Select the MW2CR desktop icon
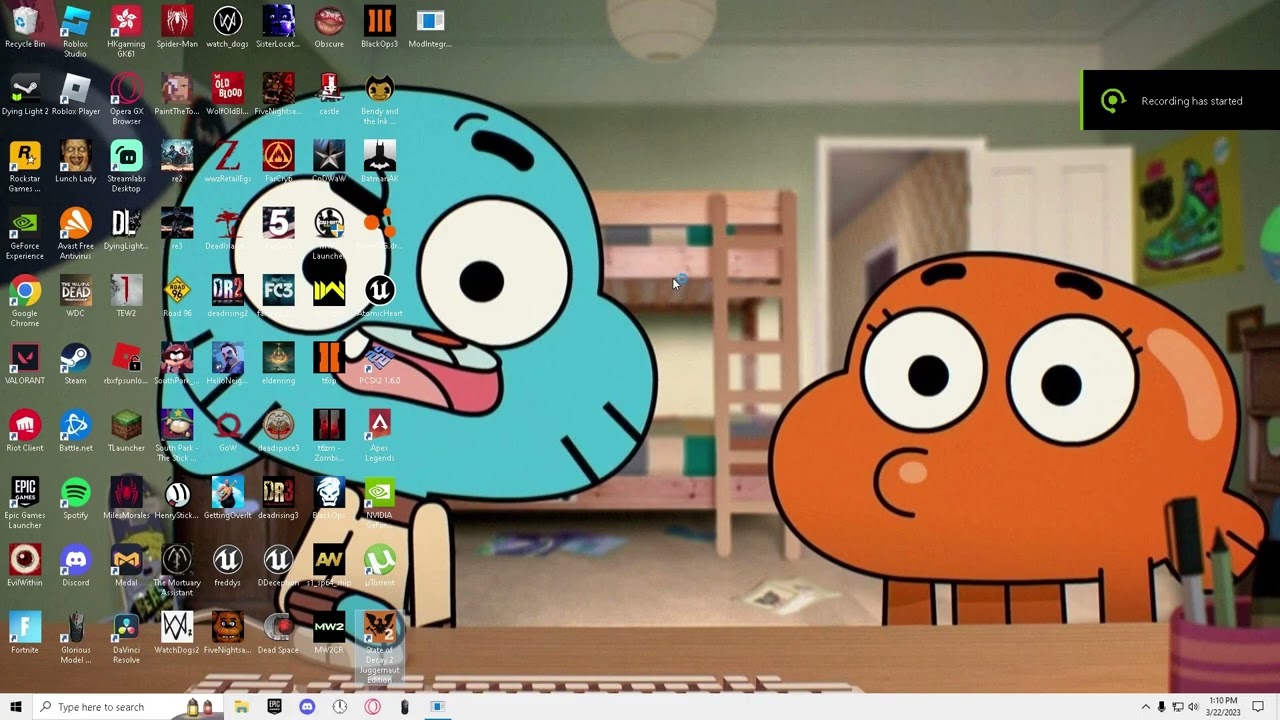 (x=329, y=632)
